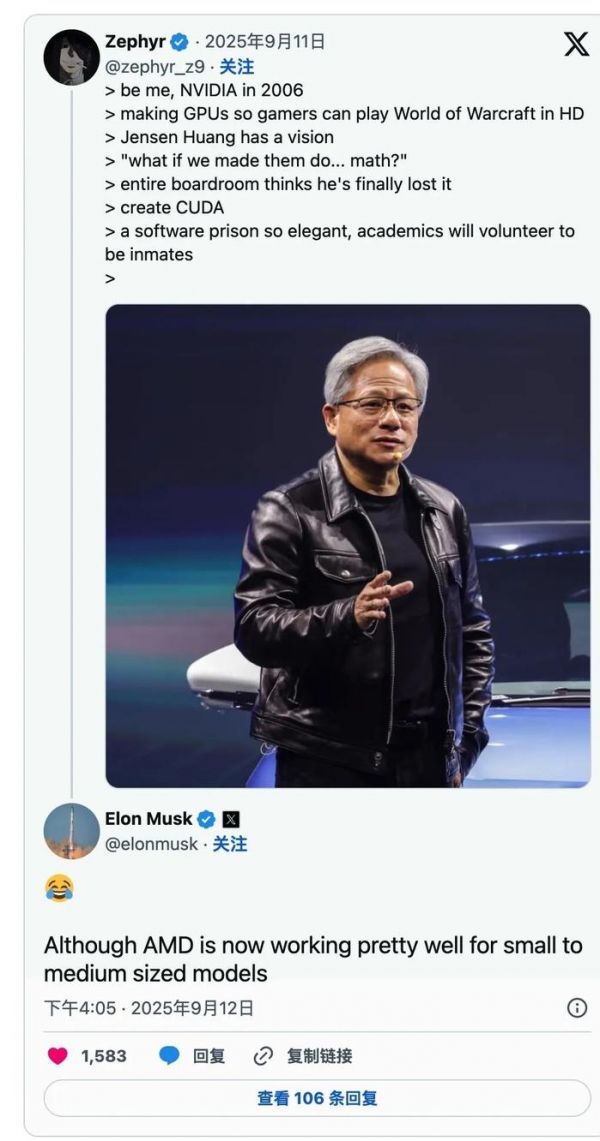600x1141 pixels.
Task: Click Zephyr's verified badge icon
Action: [180, 42]
